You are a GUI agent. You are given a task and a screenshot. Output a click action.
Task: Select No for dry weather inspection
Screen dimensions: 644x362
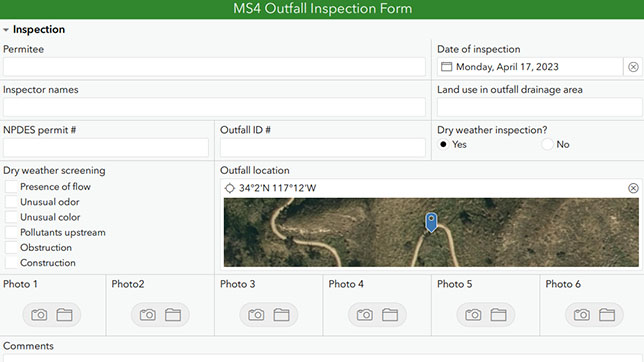(547, 144)
